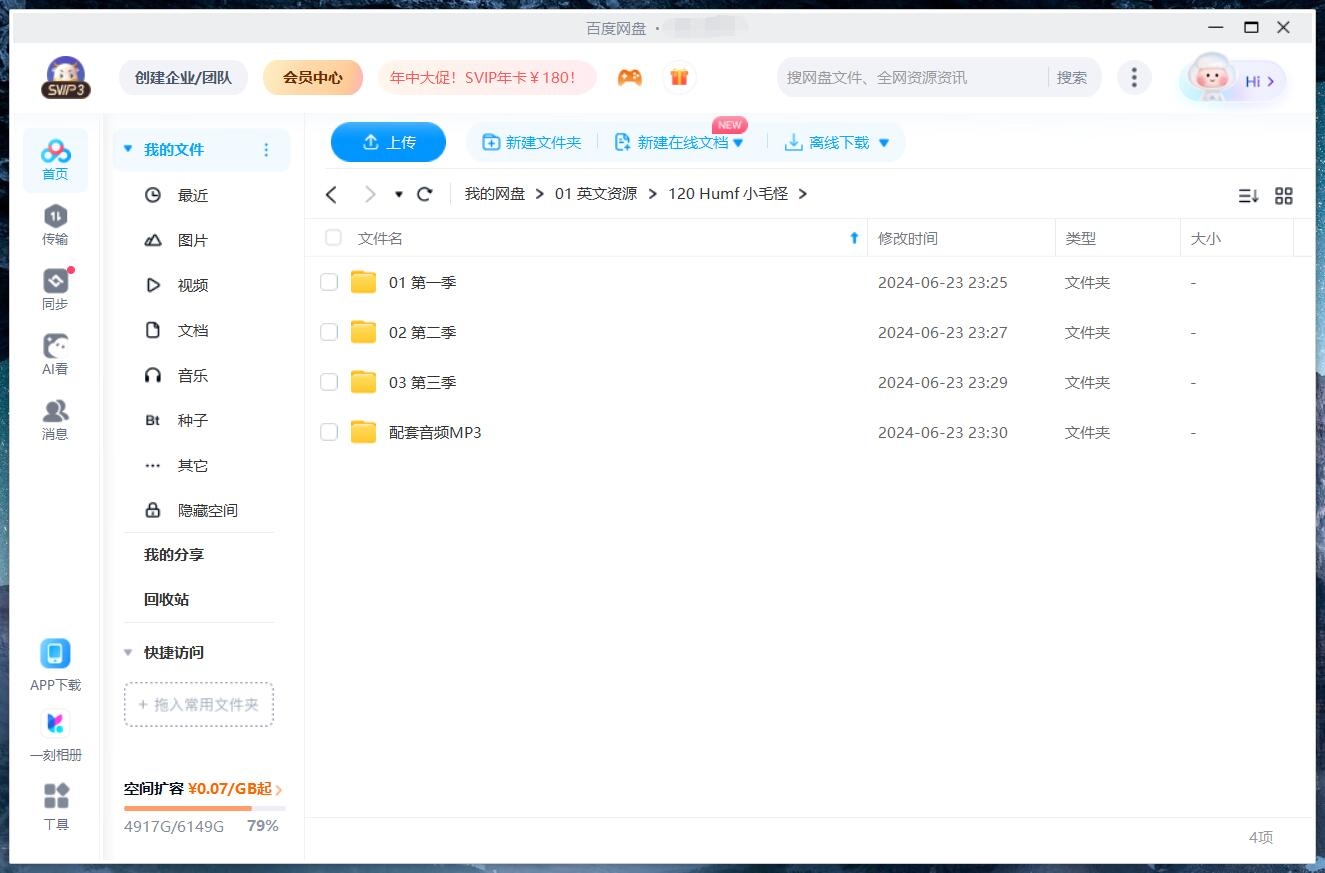The width and height of the screenshot is (1325, 873).
Task: Open the 会员中心 membership center
Action: click(313, 77)
